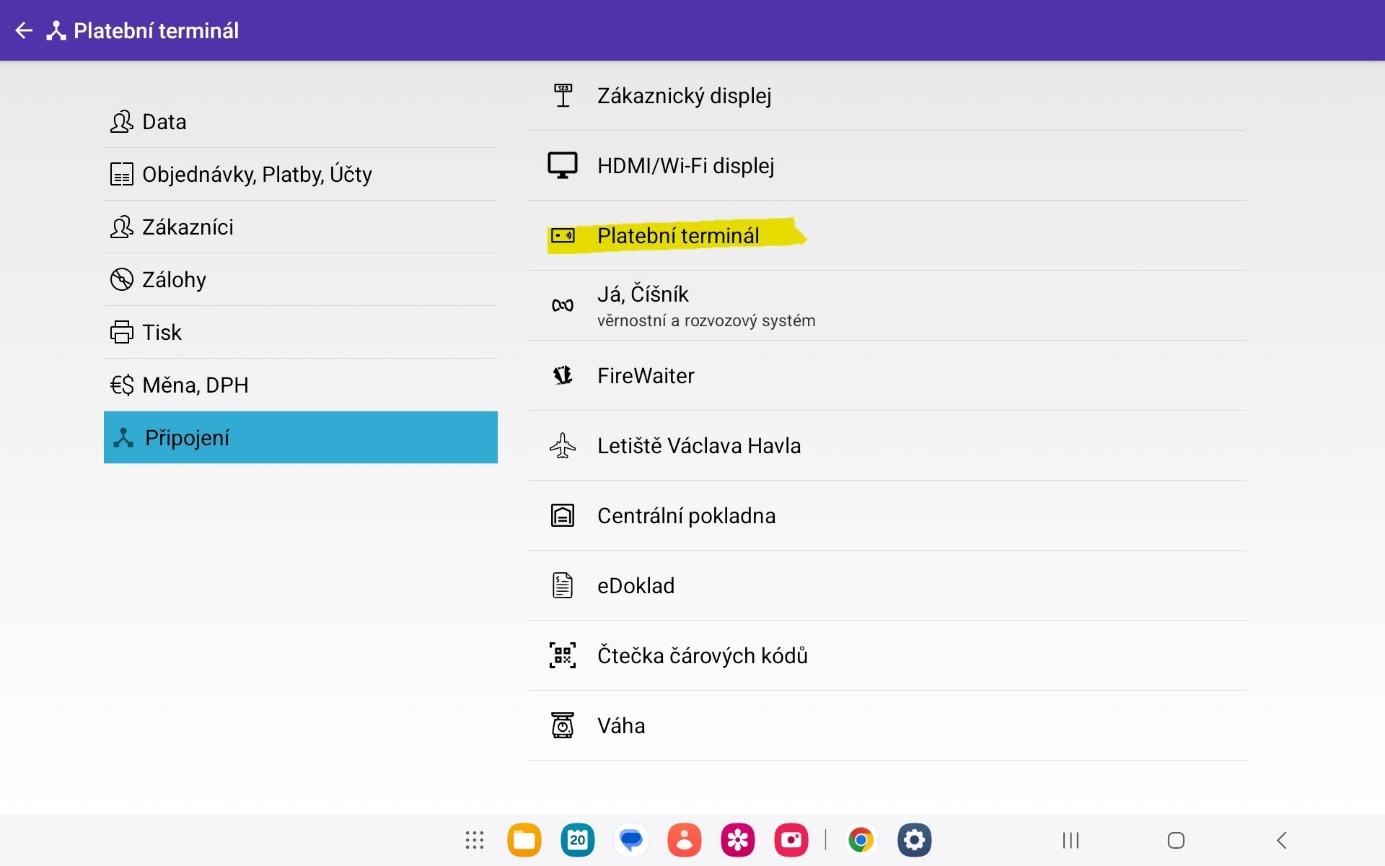The image size is (1385, 866).
Task: Launch Chrome from the taskbar
Action: (861, 840)
